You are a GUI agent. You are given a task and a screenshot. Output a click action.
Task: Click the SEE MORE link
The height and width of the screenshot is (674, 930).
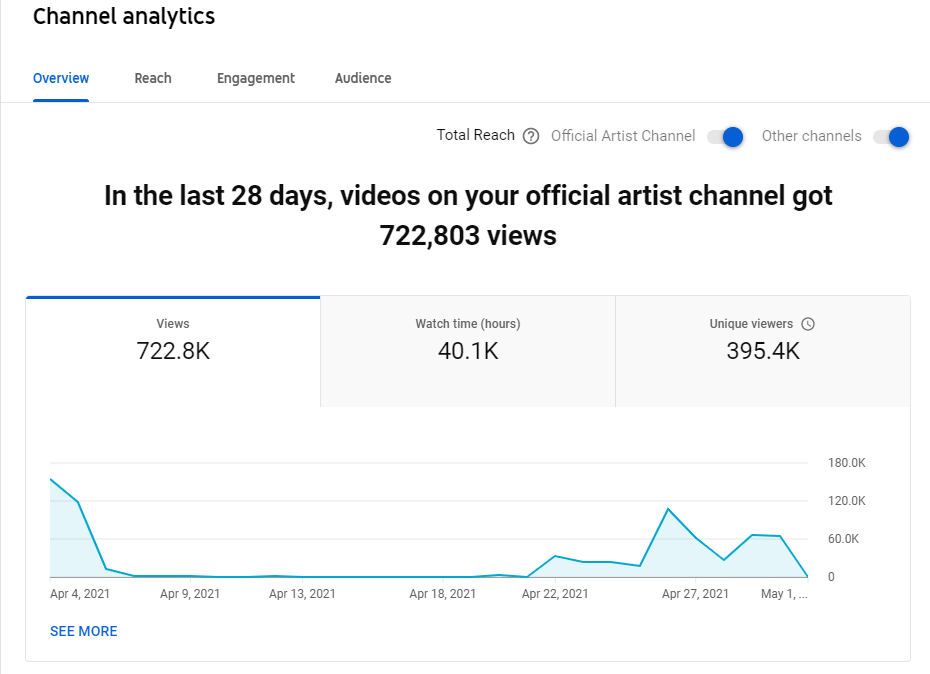pyautogui.click(x=84, y=631)
